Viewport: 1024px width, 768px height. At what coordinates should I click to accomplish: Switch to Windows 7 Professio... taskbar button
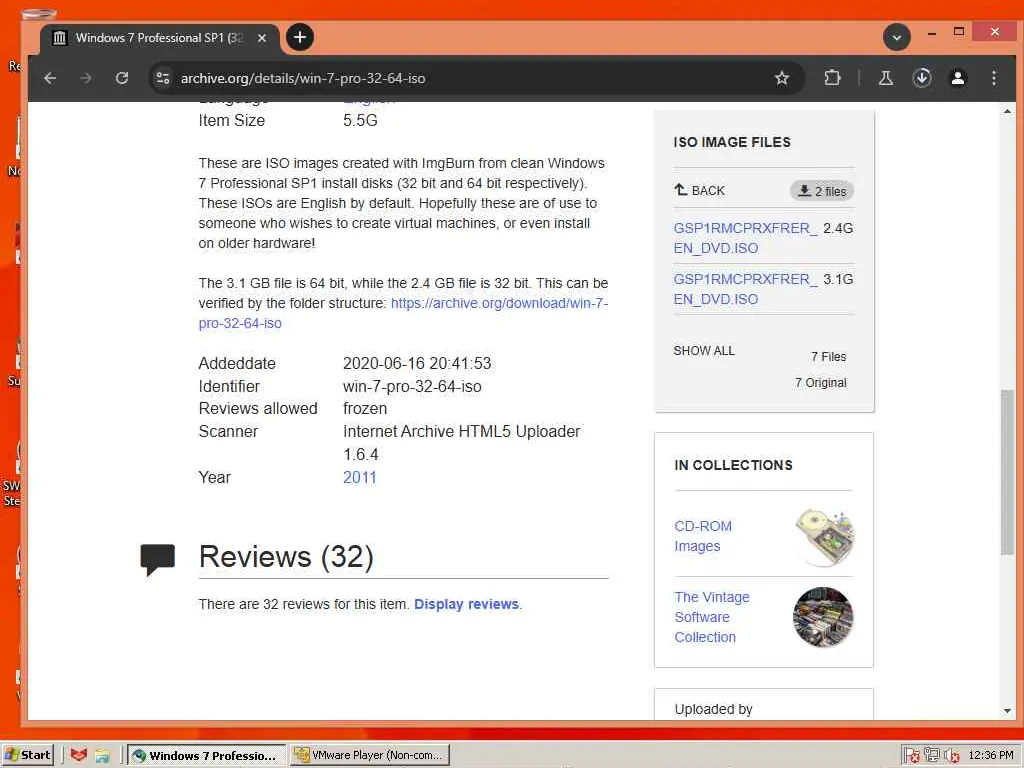tap(206, 756)
